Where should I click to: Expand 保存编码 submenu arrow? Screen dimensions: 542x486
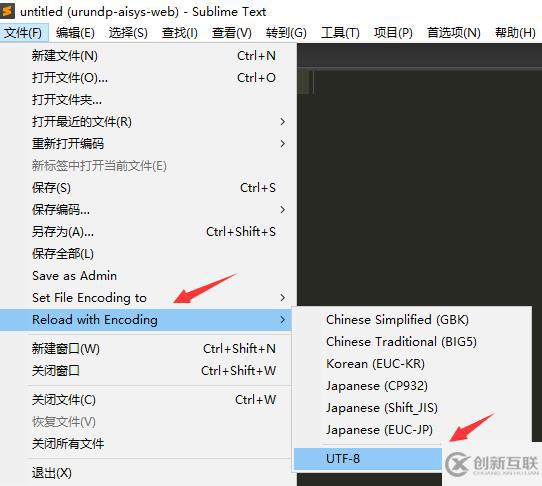(282, 209)
